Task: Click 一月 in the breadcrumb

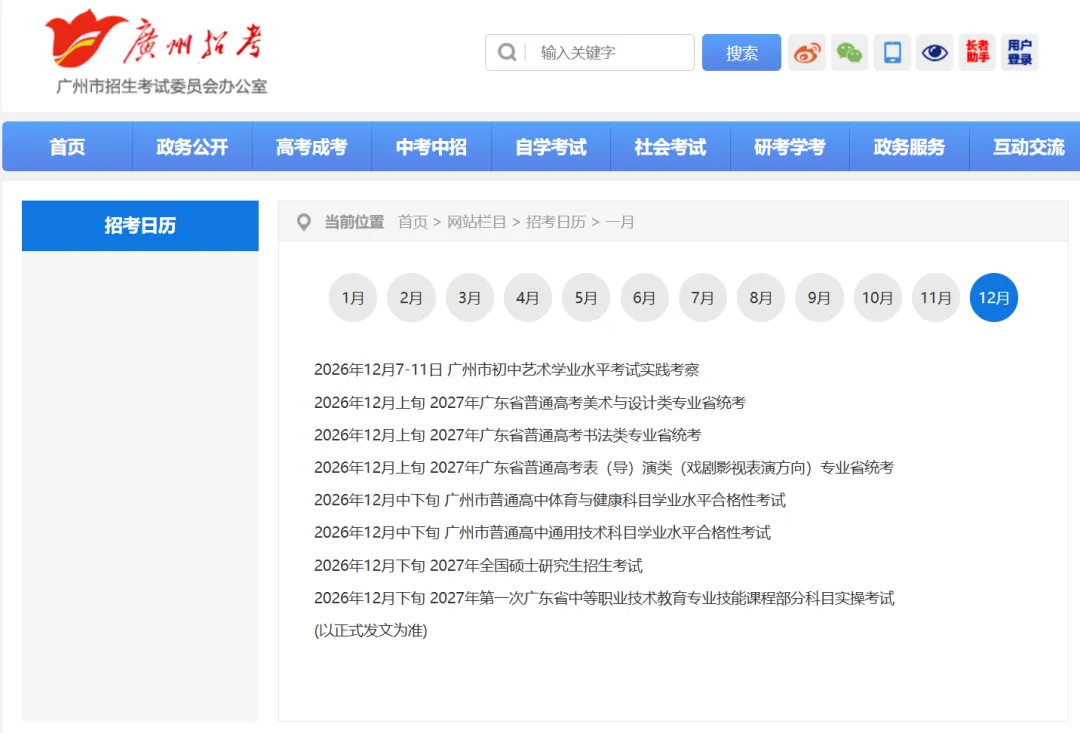Action: coord(620,222)
